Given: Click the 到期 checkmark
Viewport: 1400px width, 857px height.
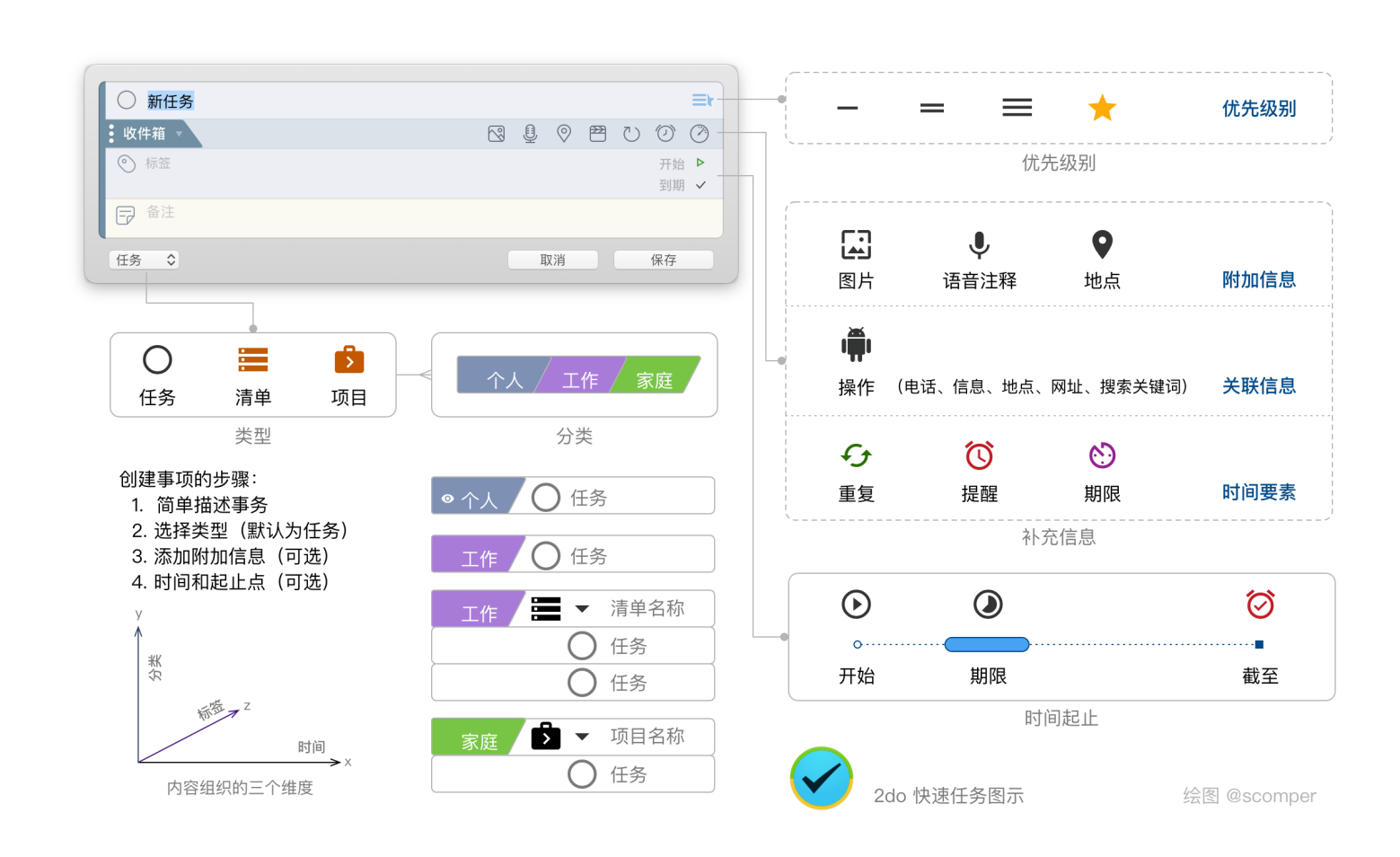Looking at the screenshot, I should 700,185.
